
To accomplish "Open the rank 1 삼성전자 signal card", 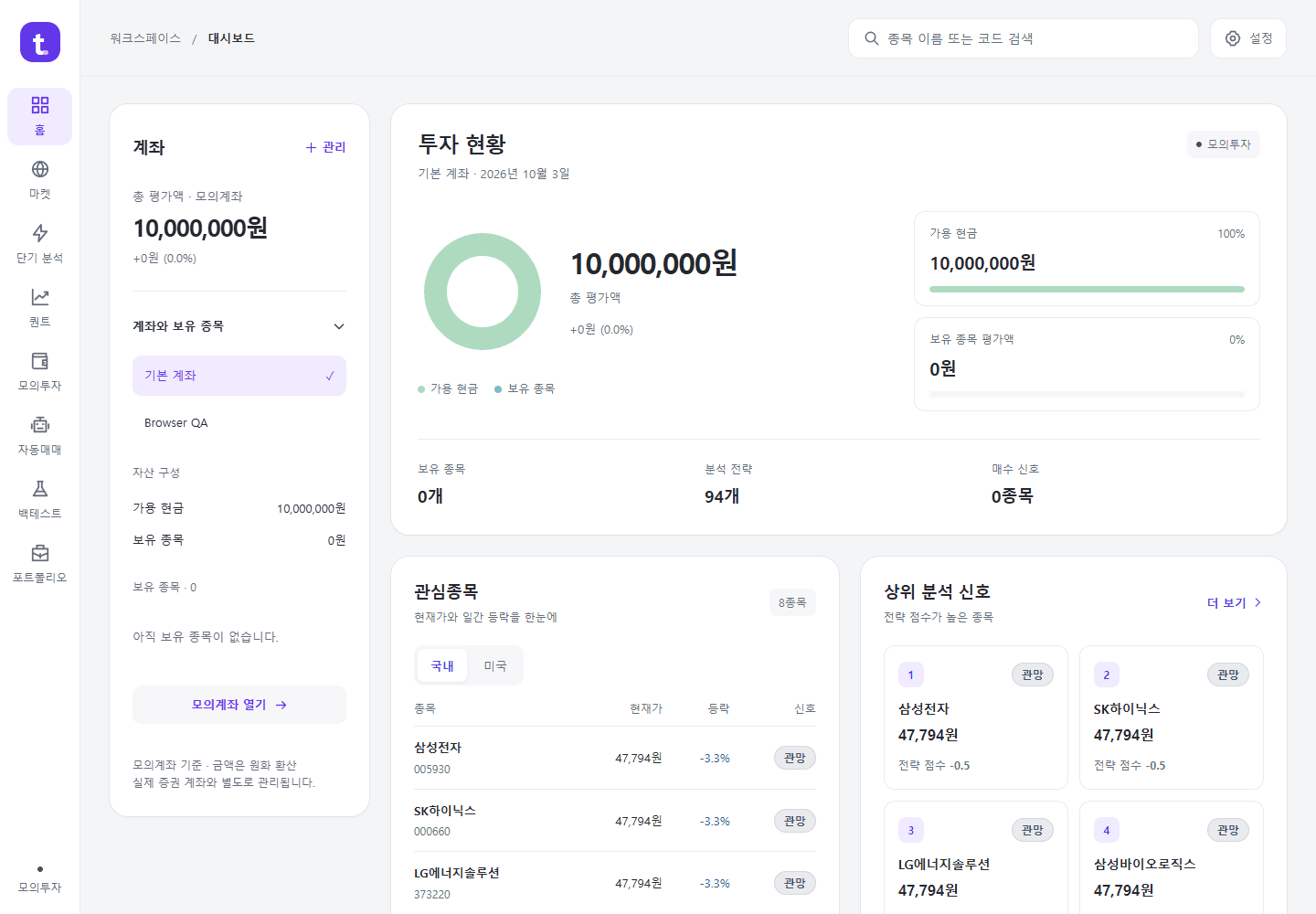I will (x=976, y=717).
